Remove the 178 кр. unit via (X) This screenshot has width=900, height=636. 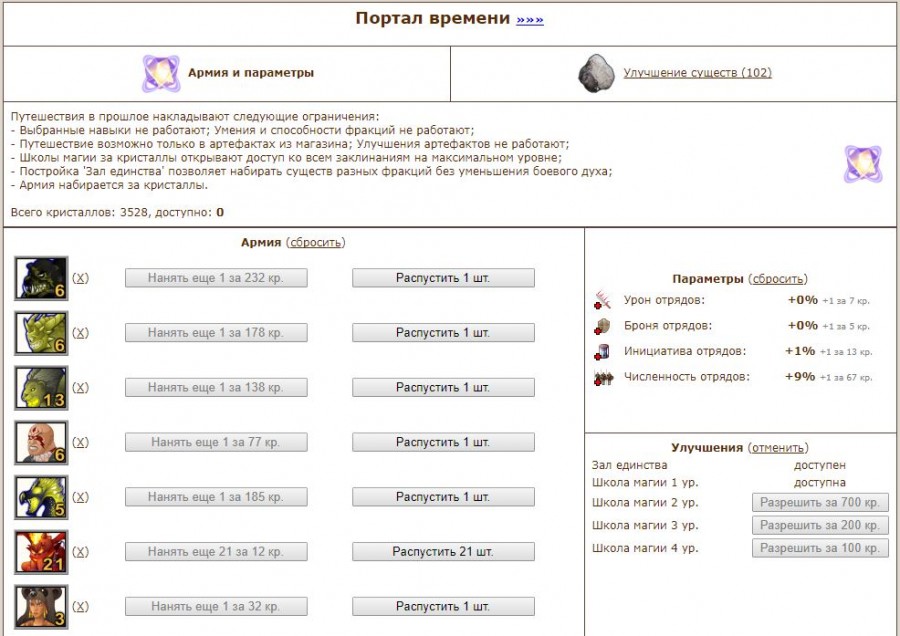tap(80, 333)
